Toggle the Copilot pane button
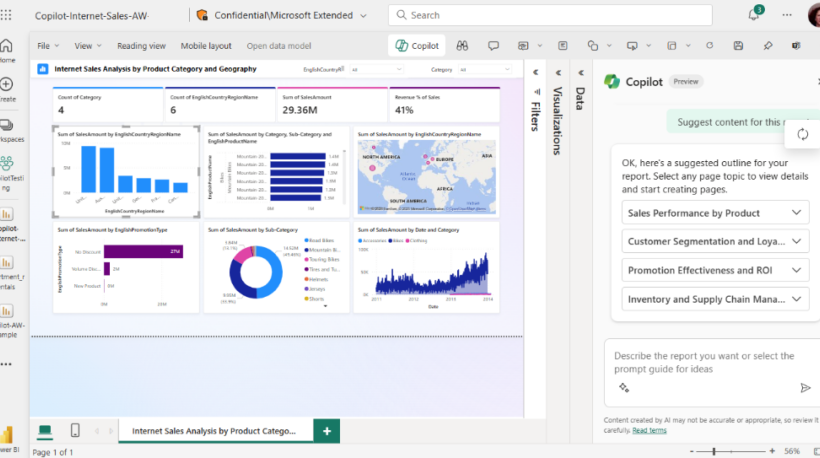This screenshot has width=820, height=458. click(417, 45)
